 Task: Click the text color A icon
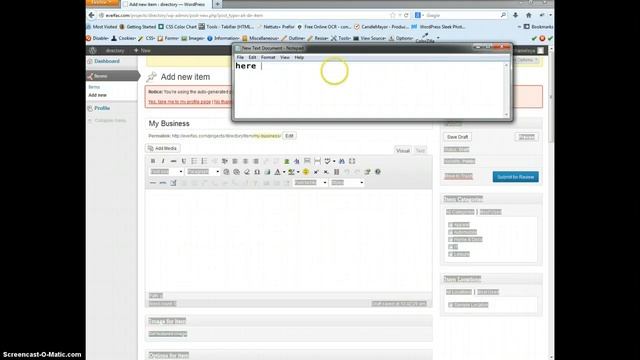(x=278, y=172)
